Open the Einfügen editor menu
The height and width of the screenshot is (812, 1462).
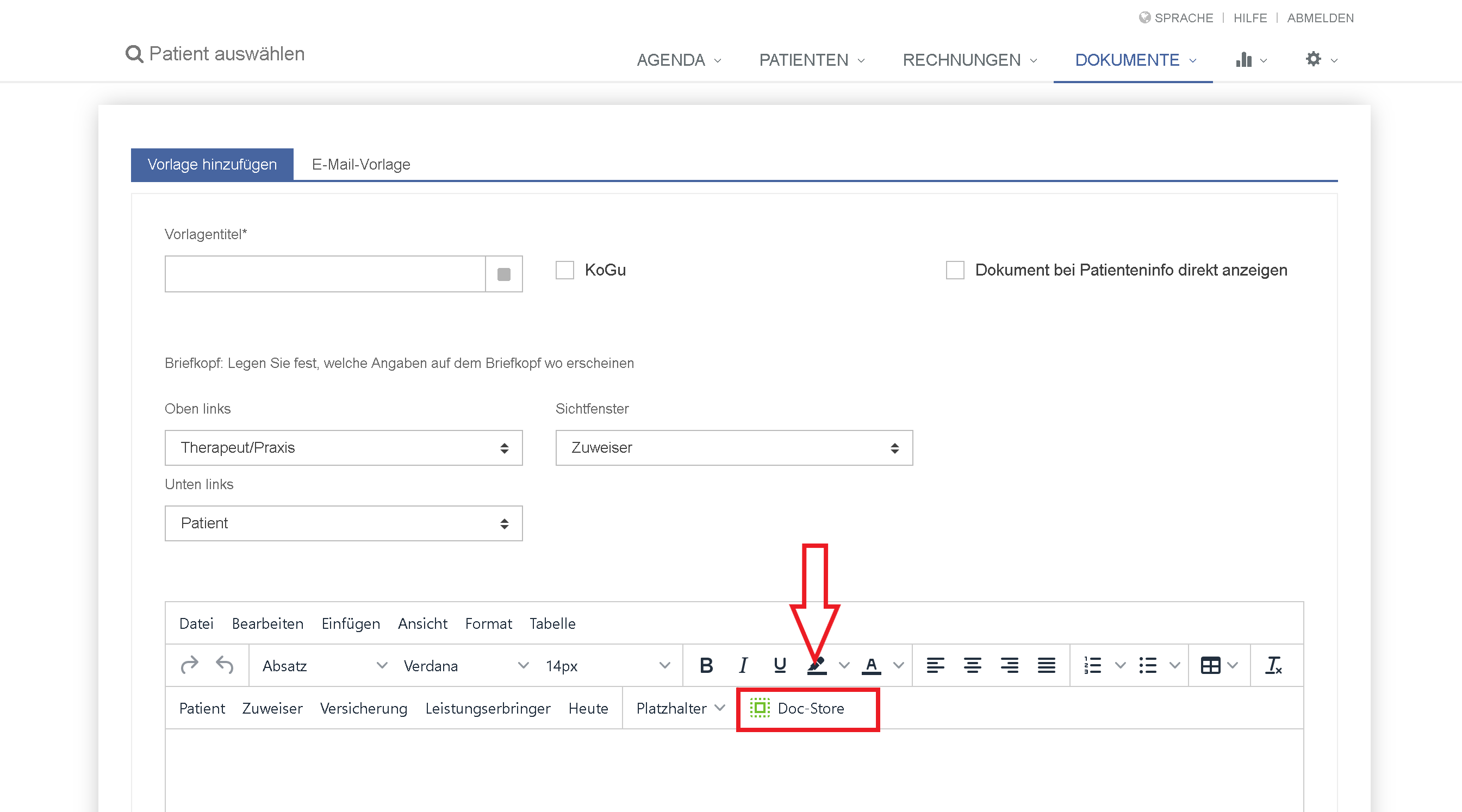tap(351, 623)
